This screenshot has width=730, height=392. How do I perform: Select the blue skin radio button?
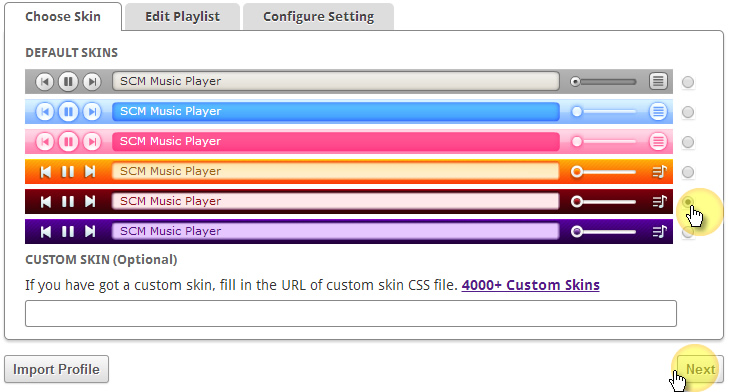pyautogui.click(x=688, y=112)
